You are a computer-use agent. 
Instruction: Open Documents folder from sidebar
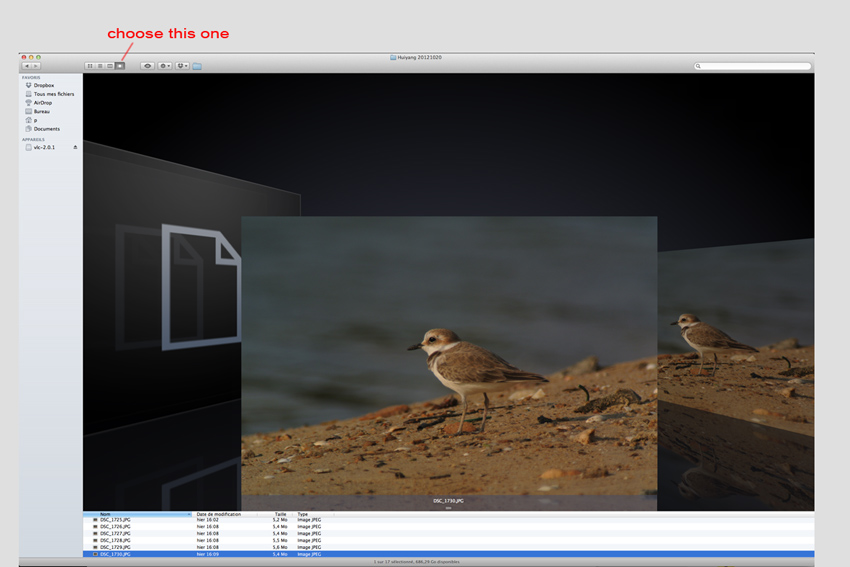pos(46,129)
